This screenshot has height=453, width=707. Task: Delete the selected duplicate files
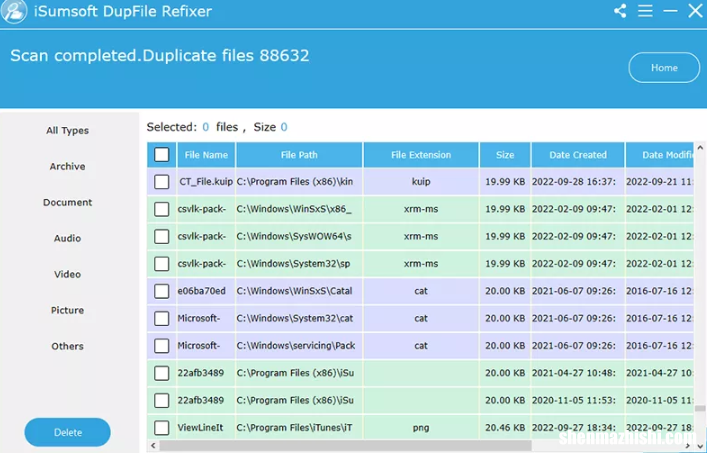68,432
